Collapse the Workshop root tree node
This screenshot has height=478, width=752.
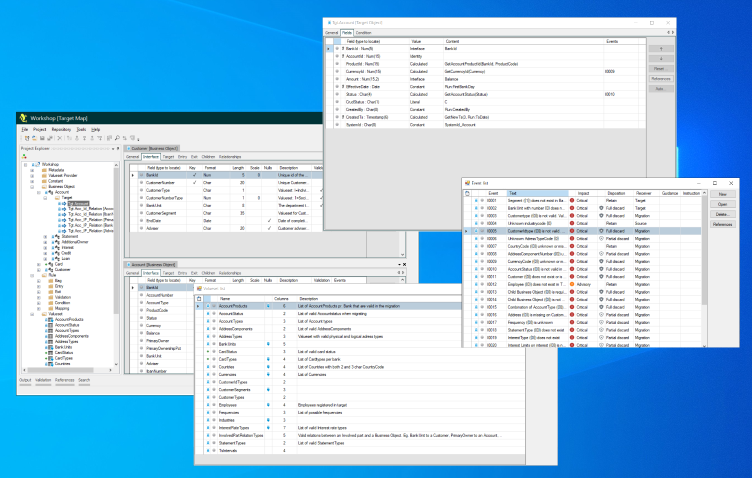27,163
